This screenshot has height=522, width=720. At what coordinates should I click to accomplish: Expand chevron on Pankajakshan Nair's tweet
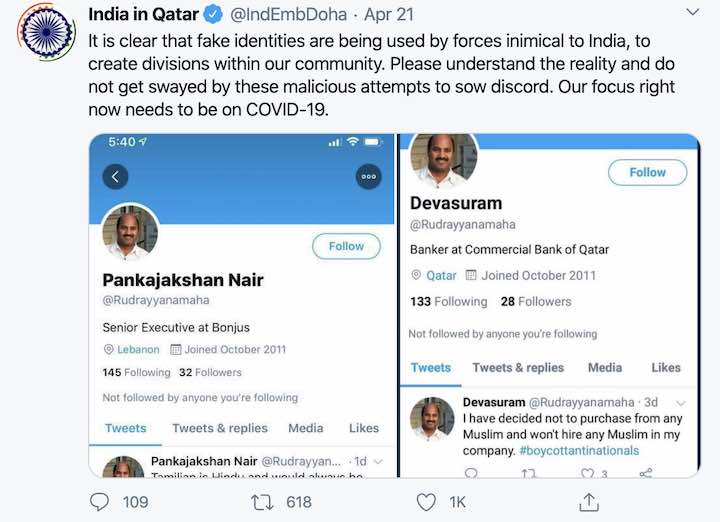coord(378,461)
